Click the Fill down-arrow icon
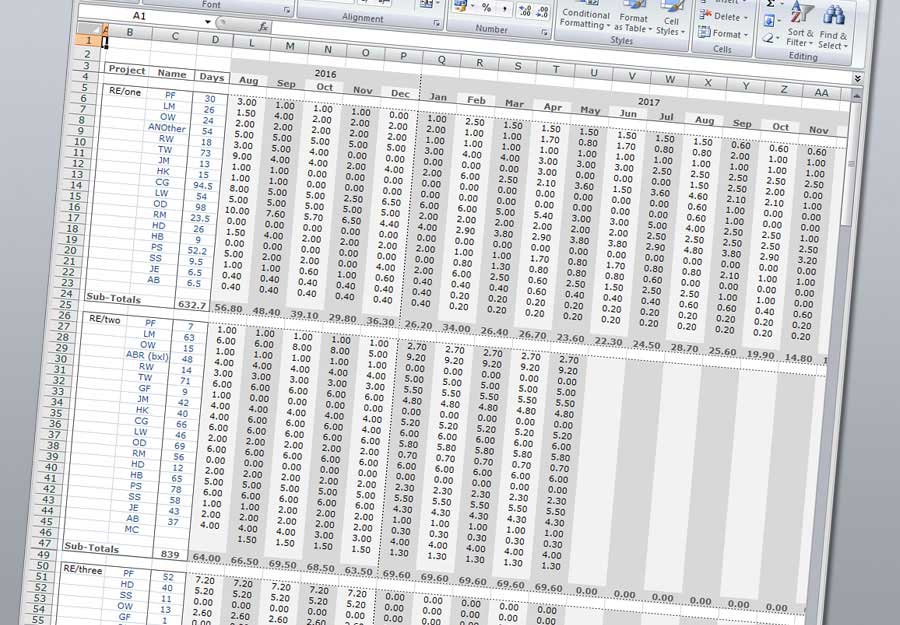Image resolution: width=900 pixels, height=625 pixels. point(769,21)
